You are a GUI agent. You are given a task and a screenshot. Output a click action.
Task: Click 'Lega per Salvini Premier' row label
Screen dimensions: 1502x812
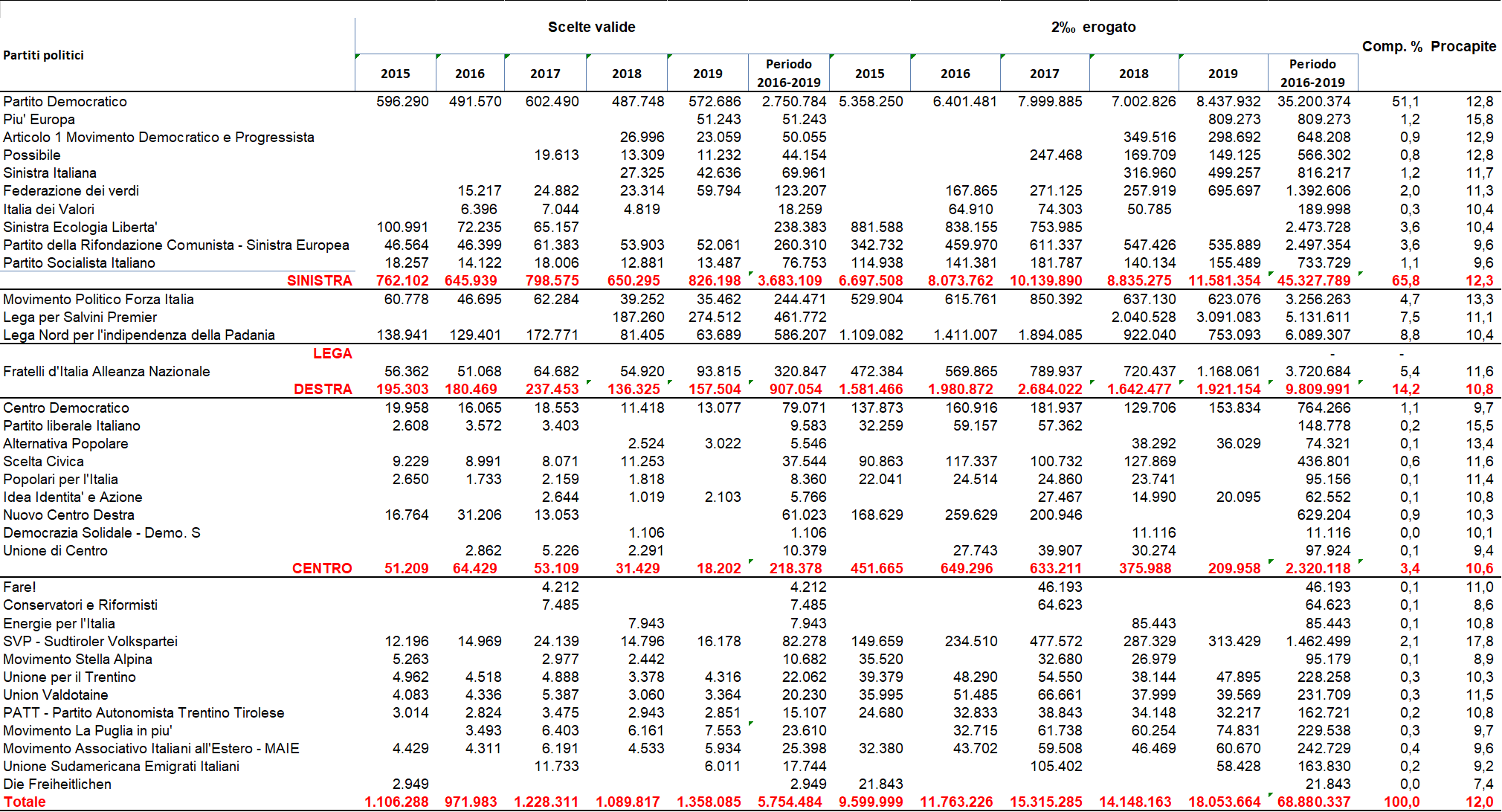(80, 317)
